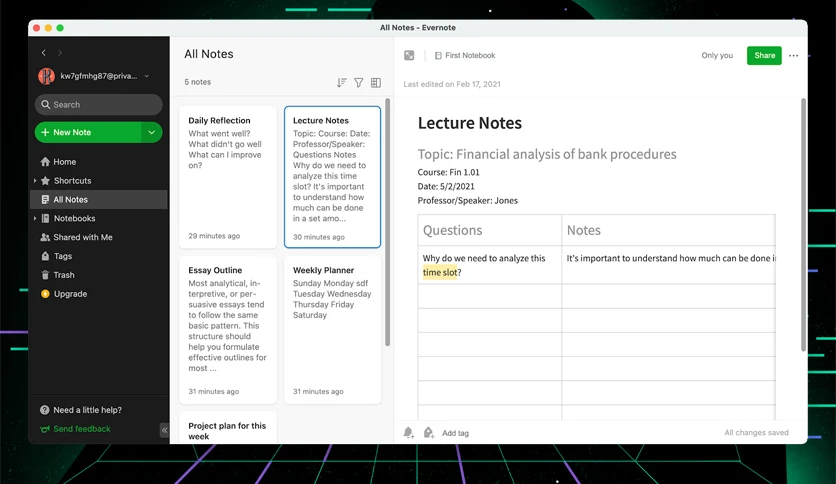
Task: Expand note to full screen icon
Action: coord(409,55)
